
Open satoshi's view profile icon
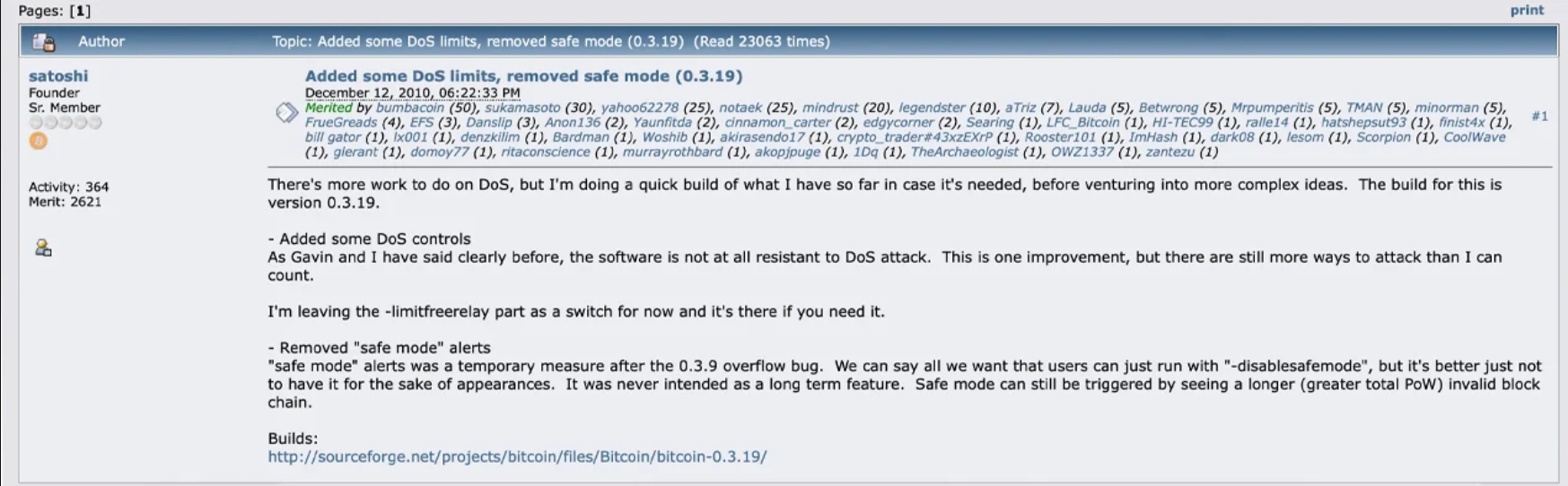[x=43, y=248]
